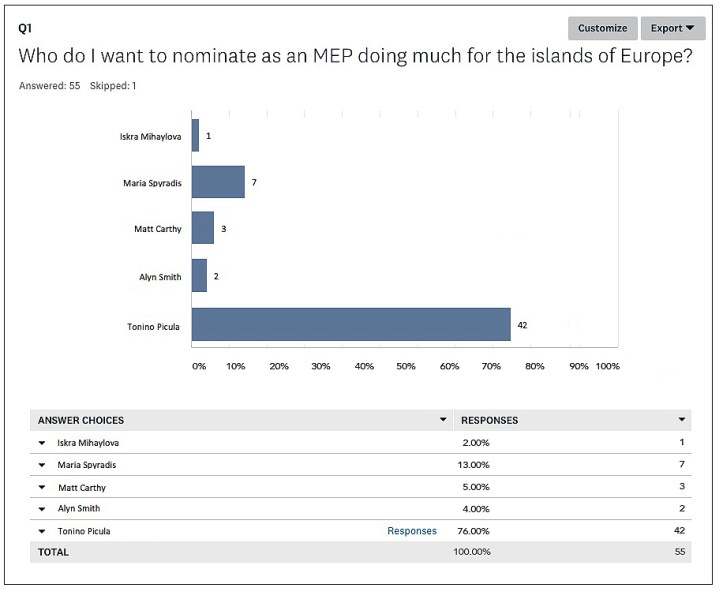Expand the Maria Spyradis row arrow
The image size is (723, 599).
[x=42, y=465]
